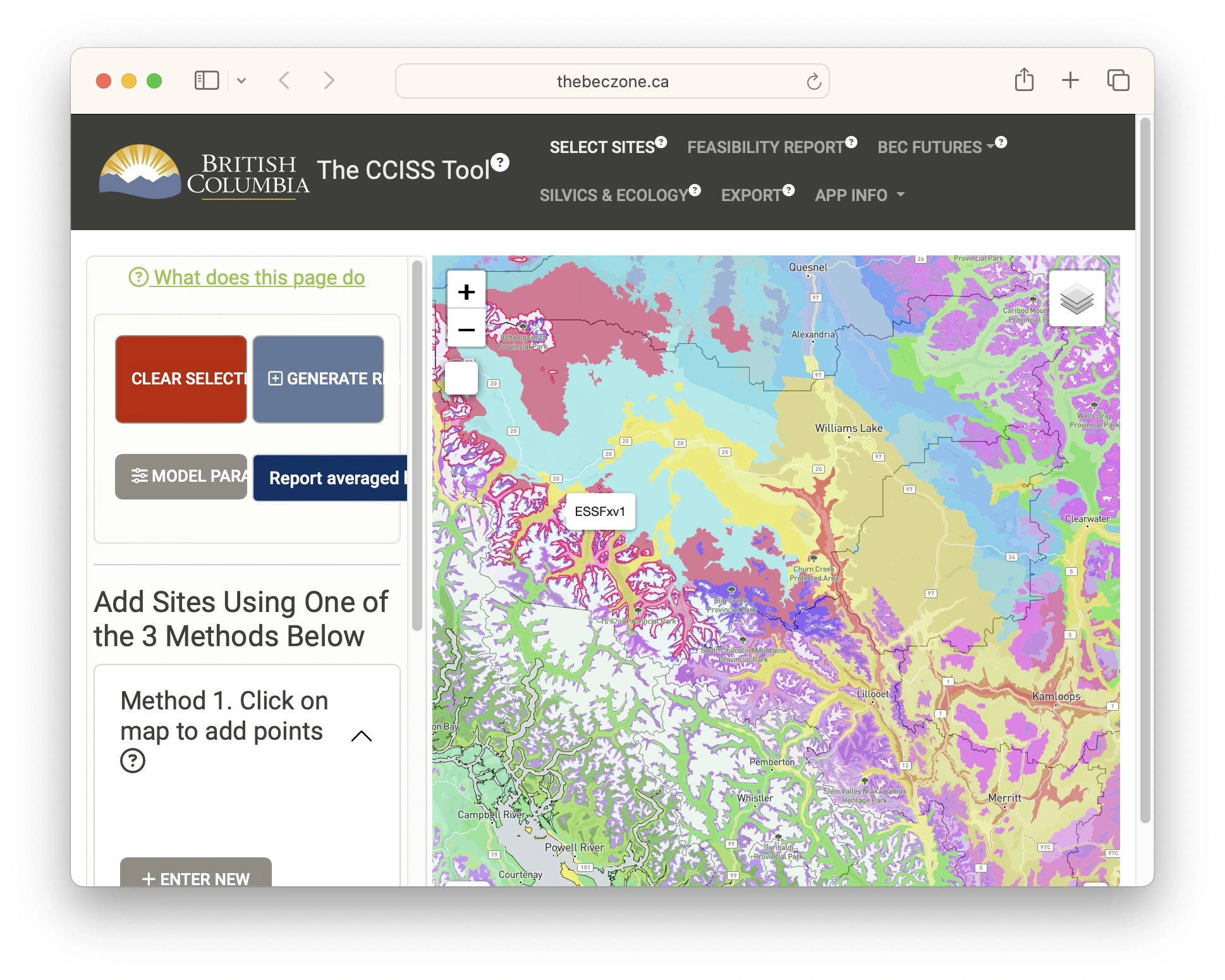The image size is (1225, 980).
Task: Toggle Safari sidebar icon
Action: point(206,81)
